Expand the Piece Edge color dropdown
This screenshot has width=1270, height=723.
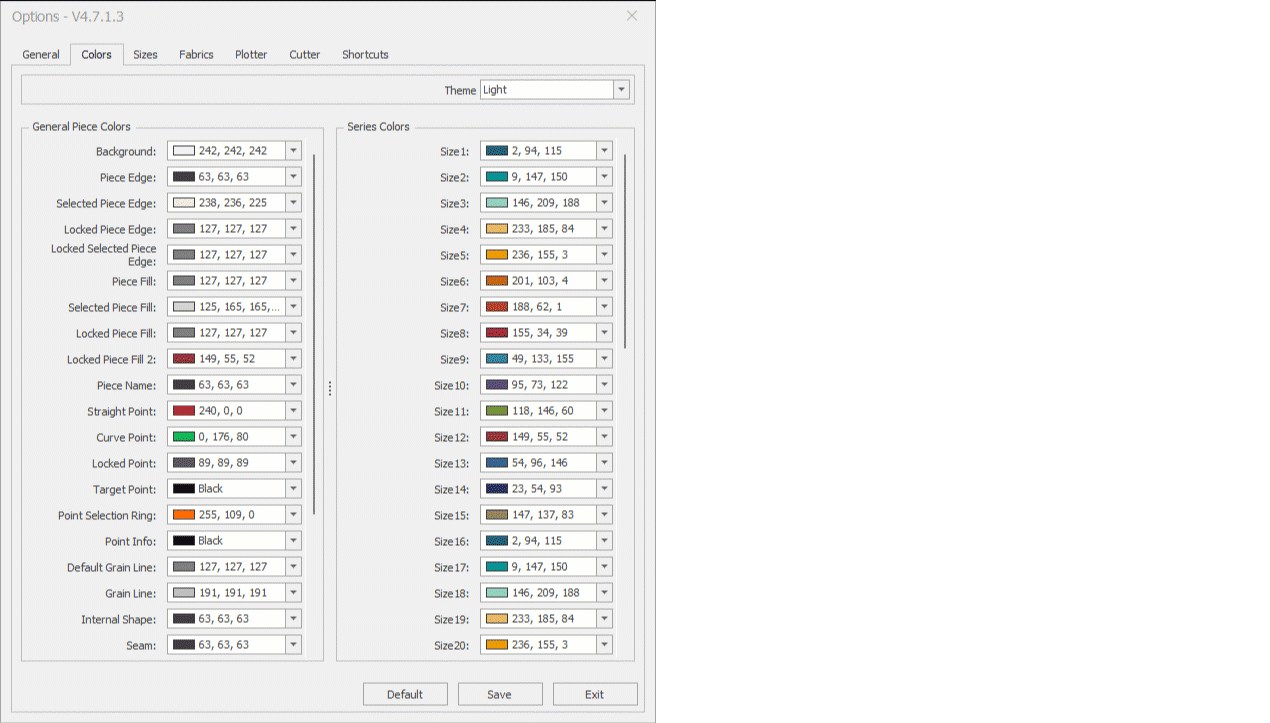pyautogui.click(x=293, y=177)
